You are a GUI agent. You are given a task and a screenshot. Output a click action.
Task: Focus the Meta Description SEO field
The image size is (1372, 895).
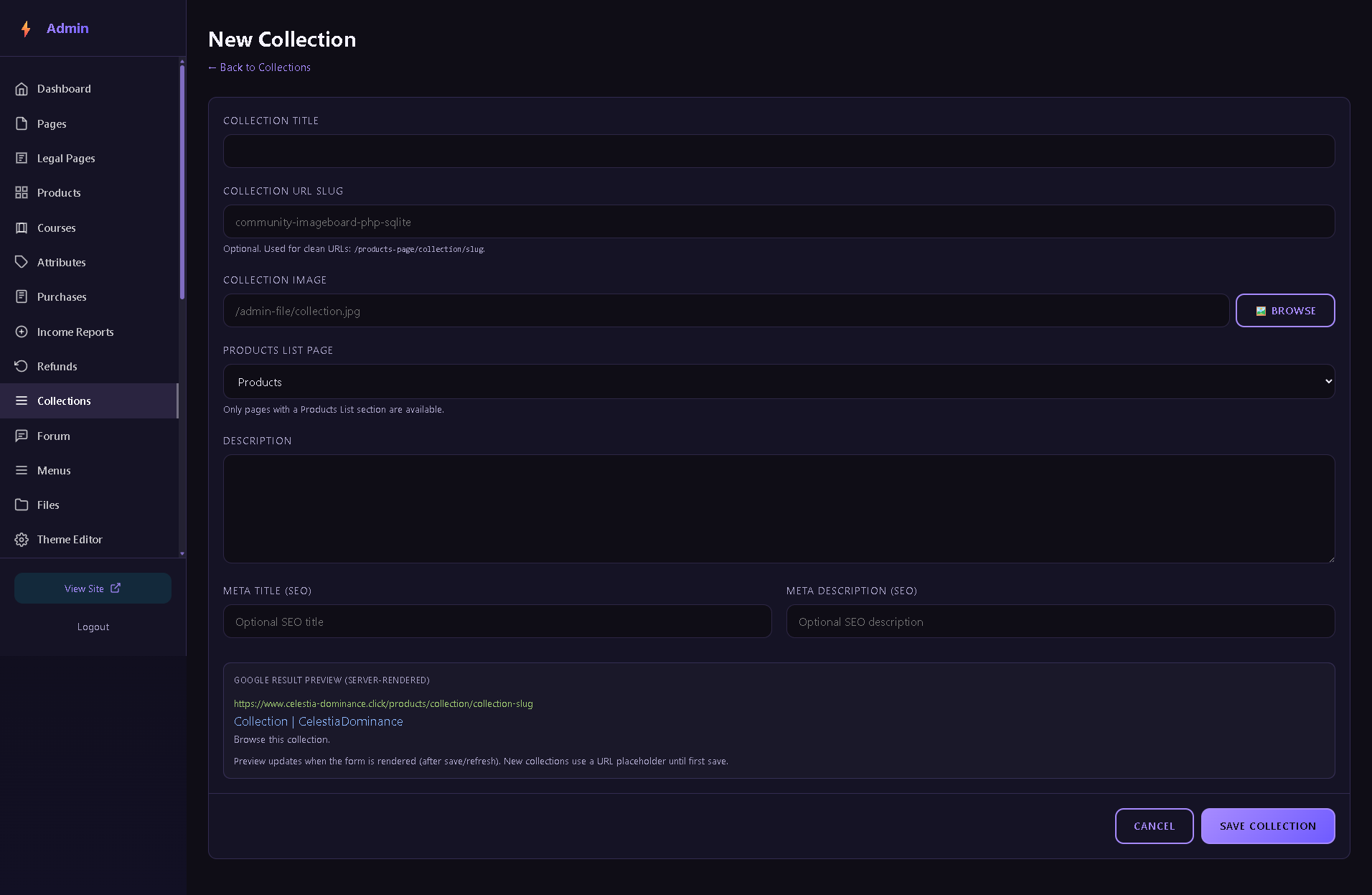(x=1061, y=622)
